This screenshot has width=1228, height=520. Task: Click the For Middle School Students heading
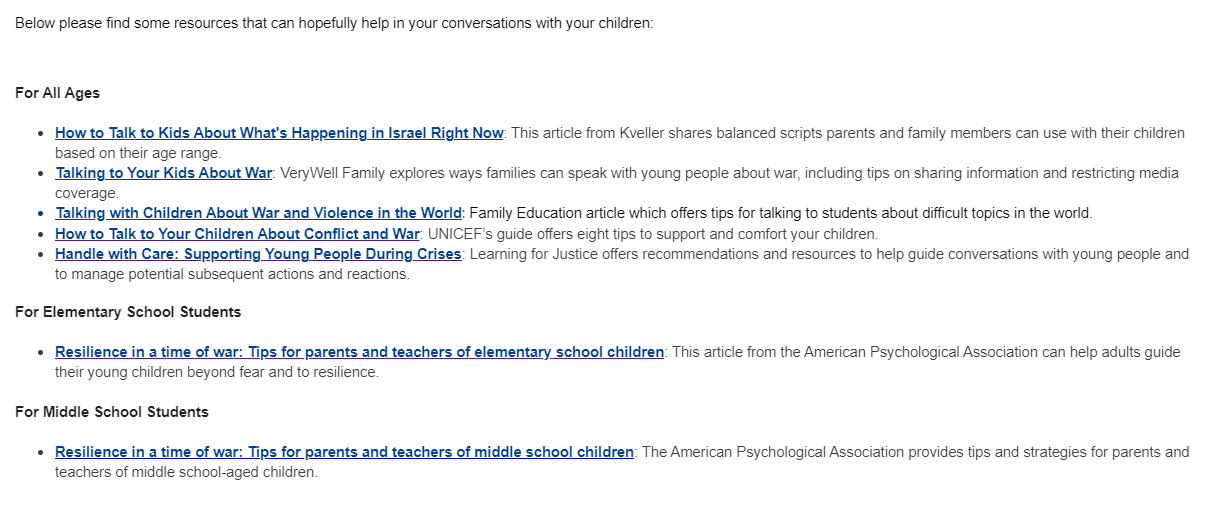(112, 412)
